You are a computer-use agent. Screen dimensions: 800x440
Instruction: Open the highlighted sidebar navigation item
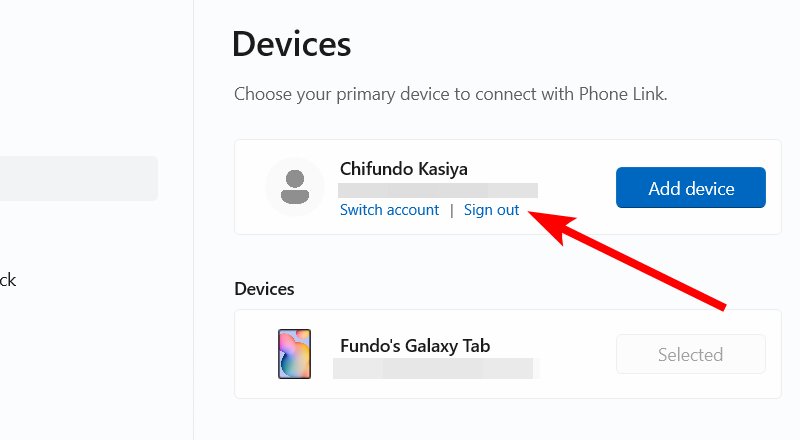[x=78, y=178]
